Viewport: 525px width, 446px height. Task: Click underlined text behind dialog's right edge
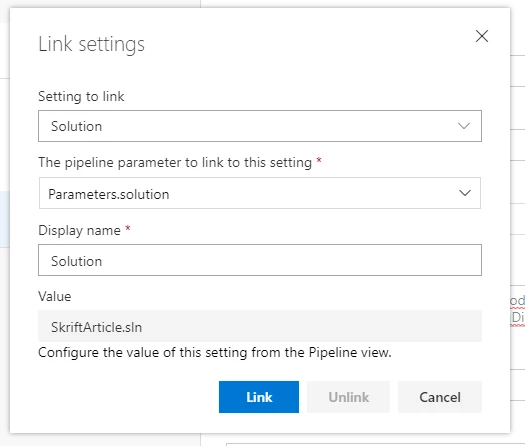click(517, 309)
